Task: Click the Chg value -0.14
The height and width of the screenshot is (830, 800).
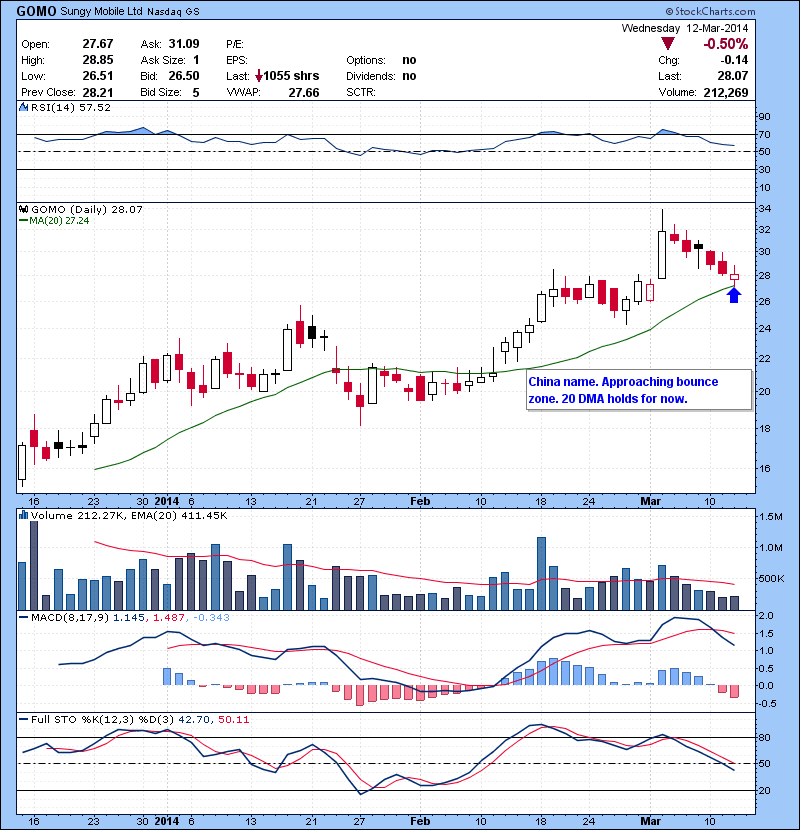Action: click(x=734, y=60)
